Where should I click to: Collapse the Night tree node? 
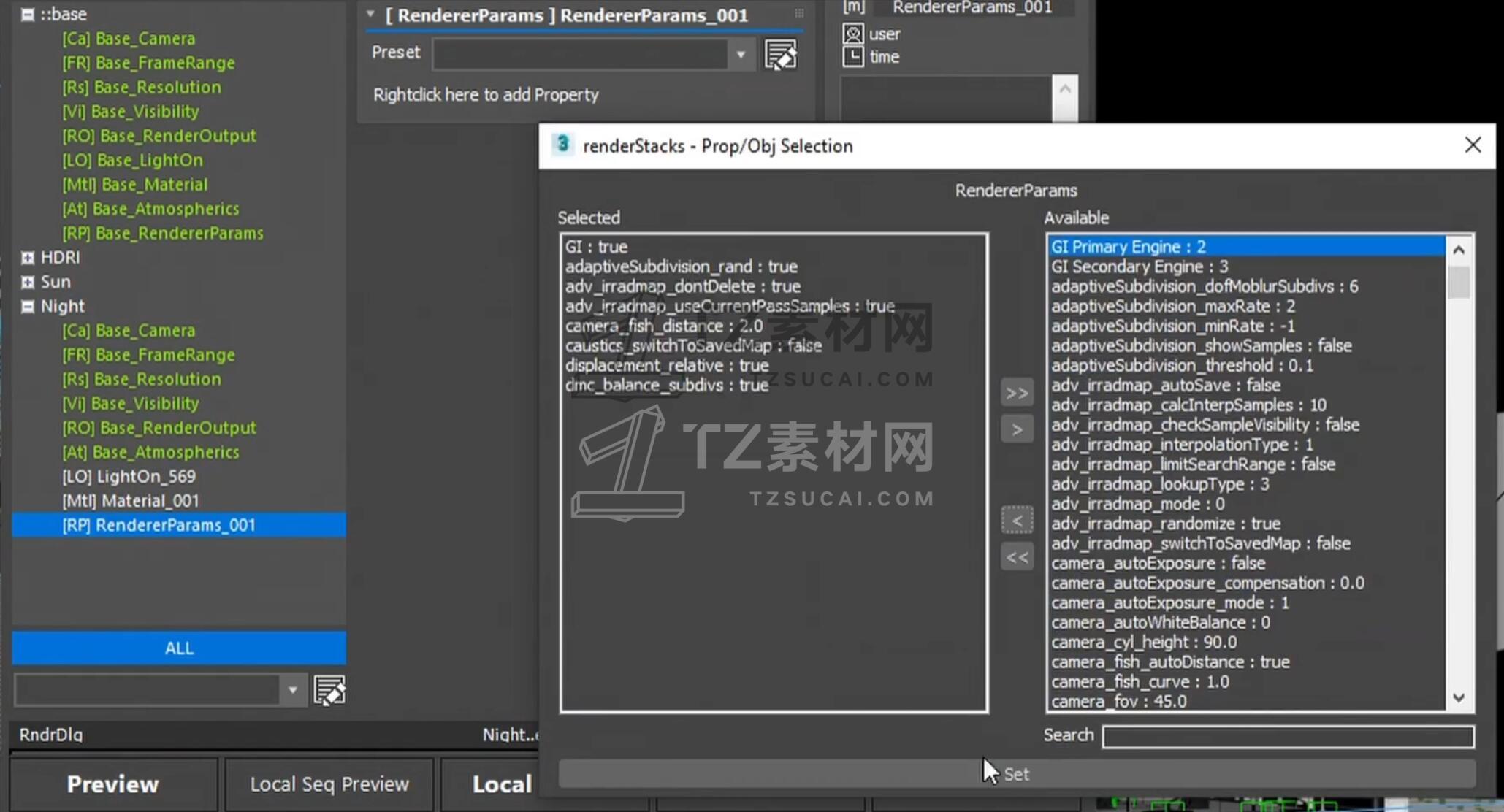(x=28, y=306)
